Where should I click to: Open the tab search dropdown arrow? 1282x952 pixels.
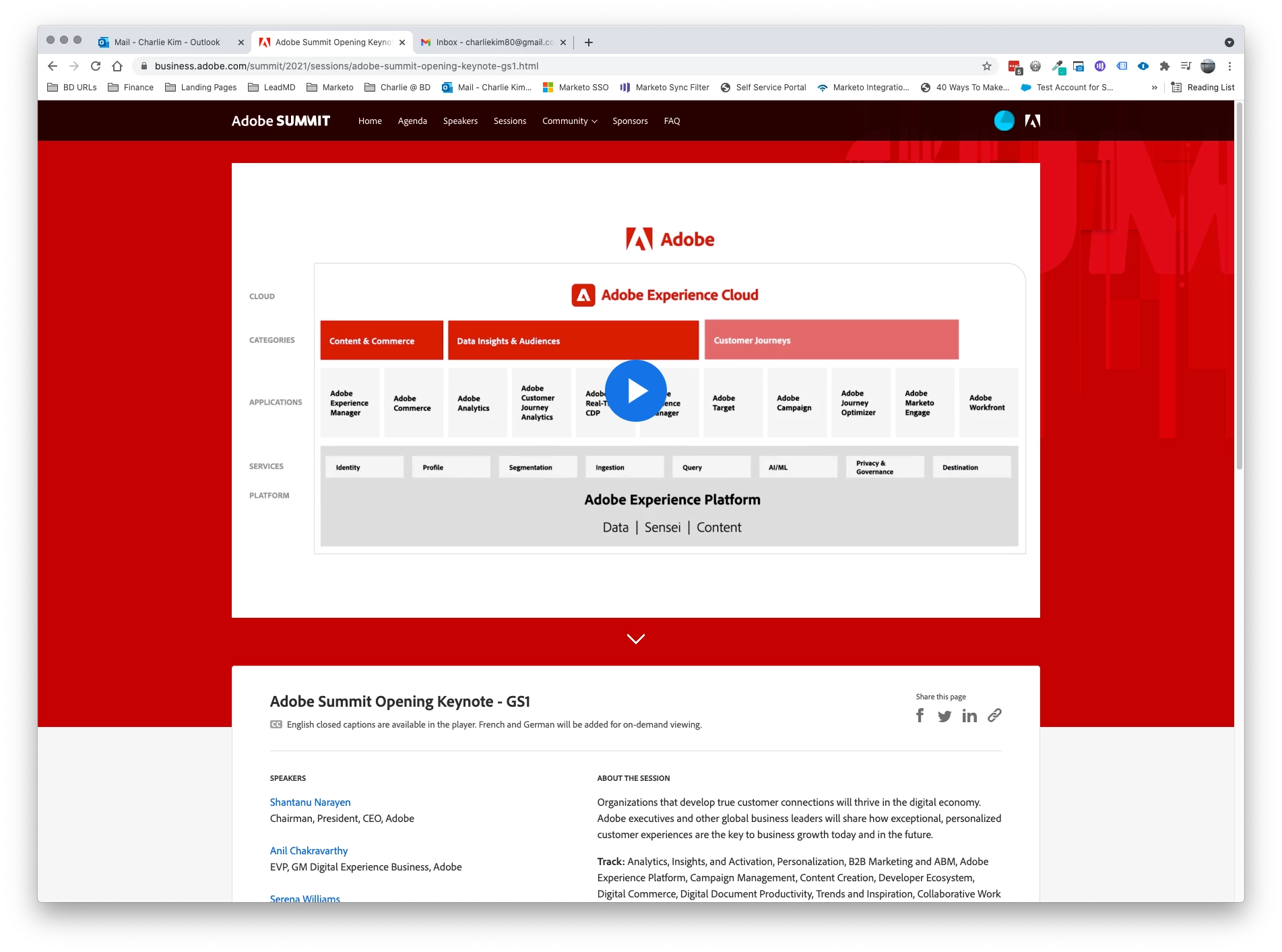[x=1229, y=42]
